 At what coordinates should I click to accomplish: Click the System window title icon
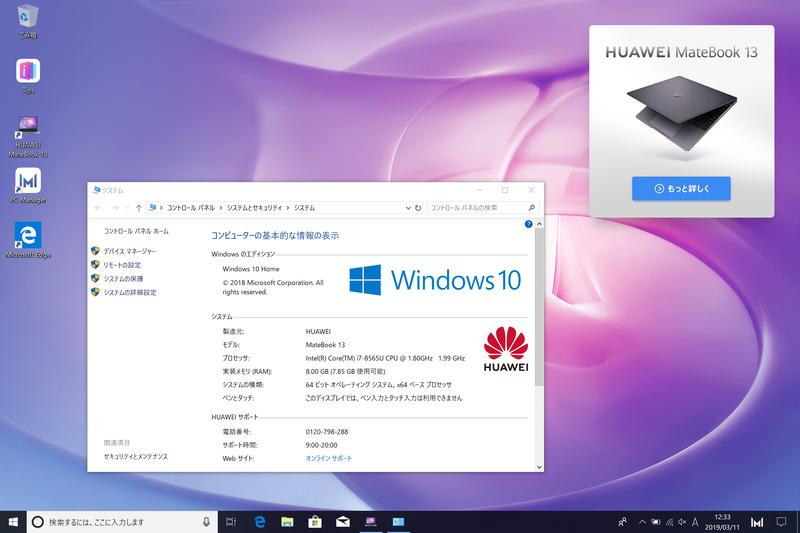pos(96,190)
